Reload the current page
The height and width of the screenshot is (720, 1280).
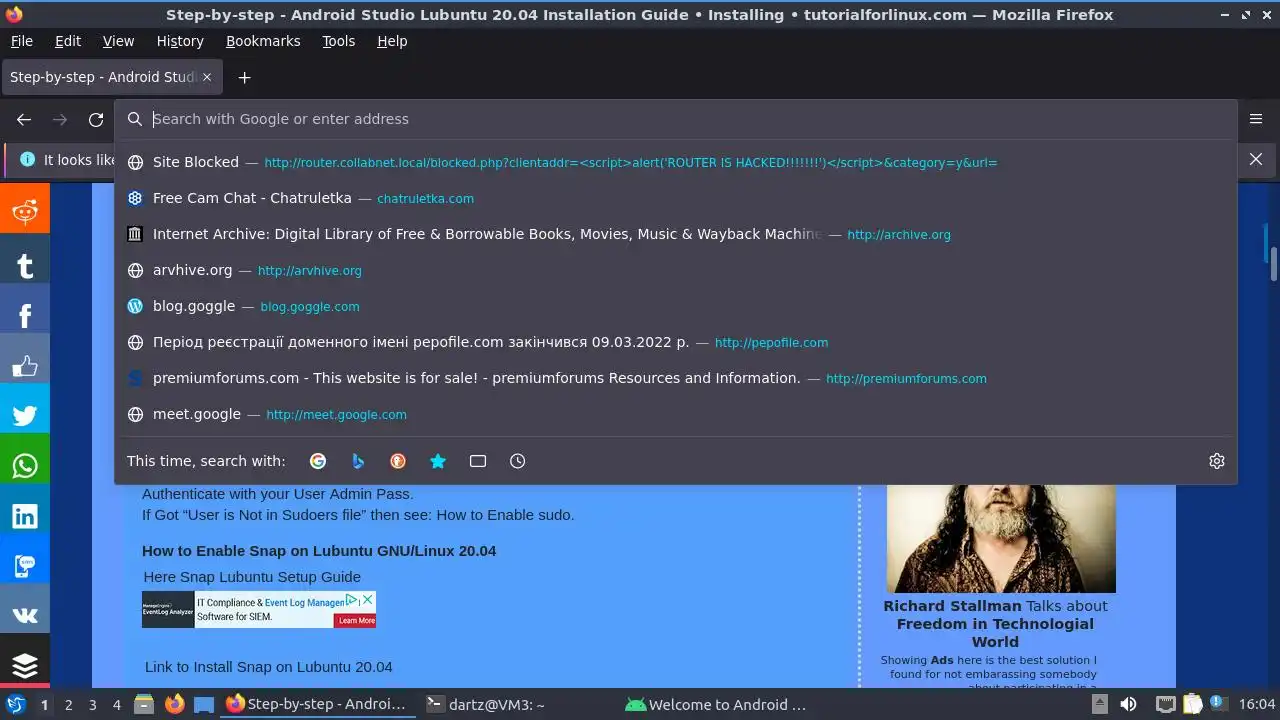coord(96,119)
